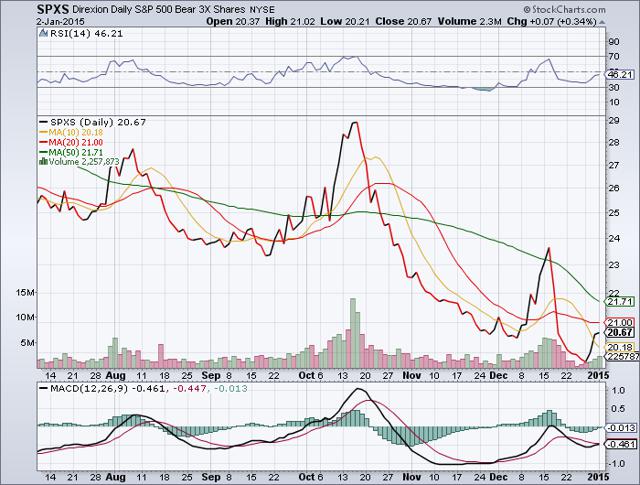640x485 pixels.
Task: Click the Open 20.37 value
Action: 233,21
